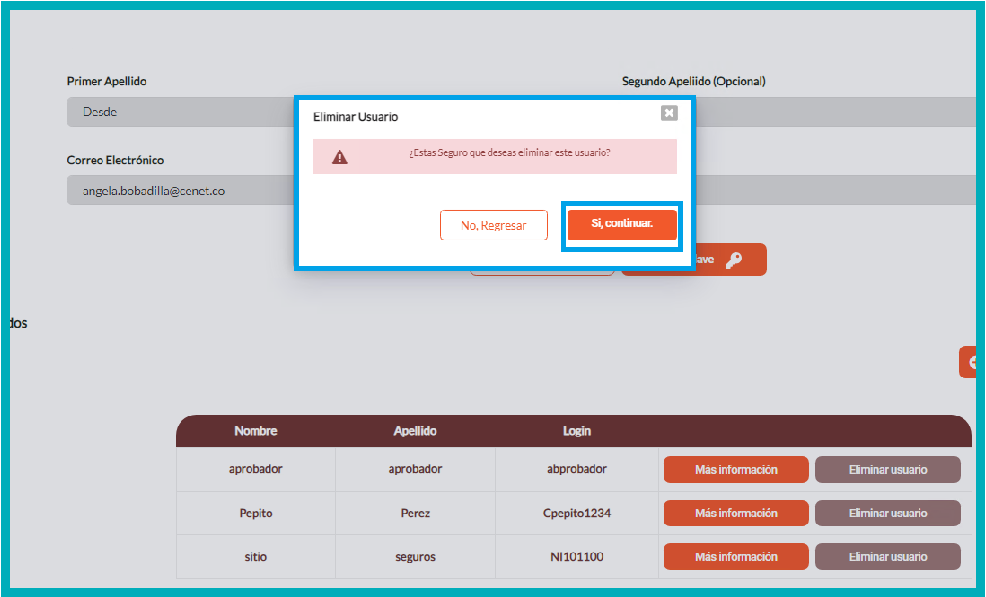This screenshot has width=986, height=597.
Task: Open Más información for aprobador user
Action: (736, 469)
